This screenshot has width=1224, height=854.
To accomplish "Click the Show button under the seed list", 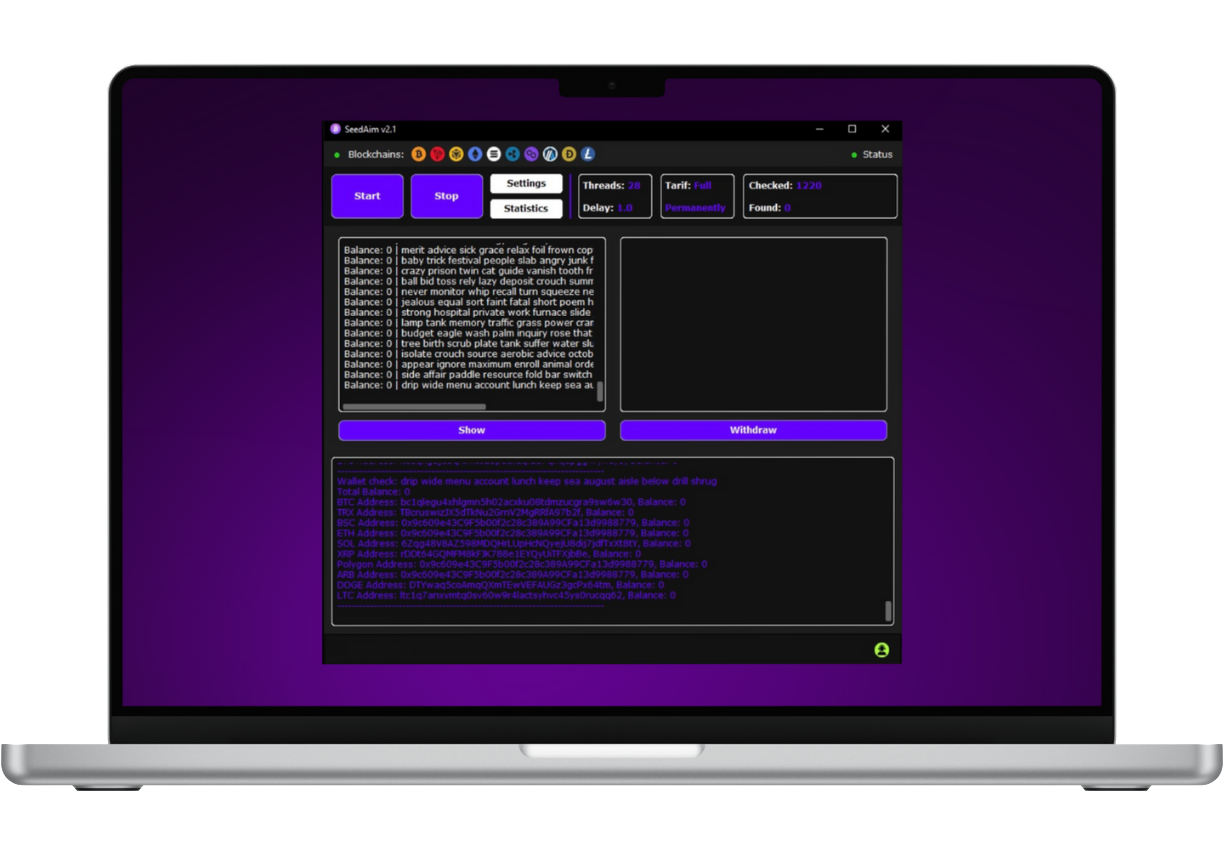I will tap(472, 430).
